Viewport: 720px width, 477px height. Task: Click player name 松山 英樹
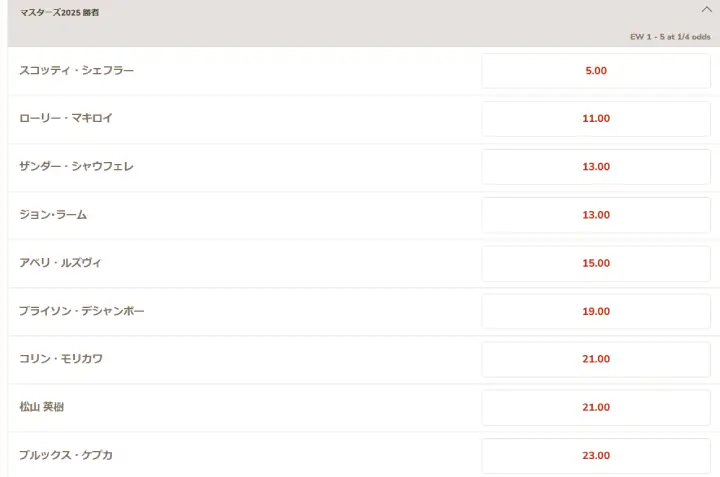click(41, 407)
